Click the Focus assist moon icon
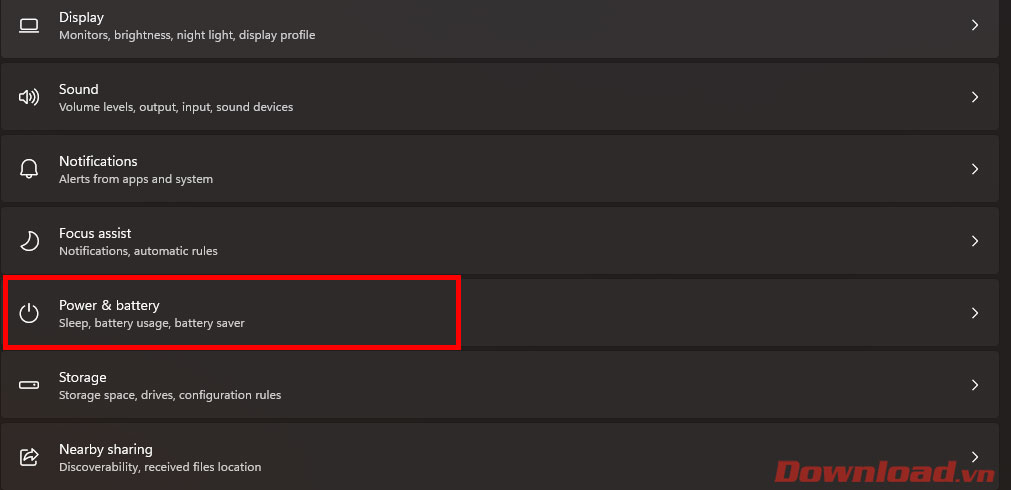 29,241
